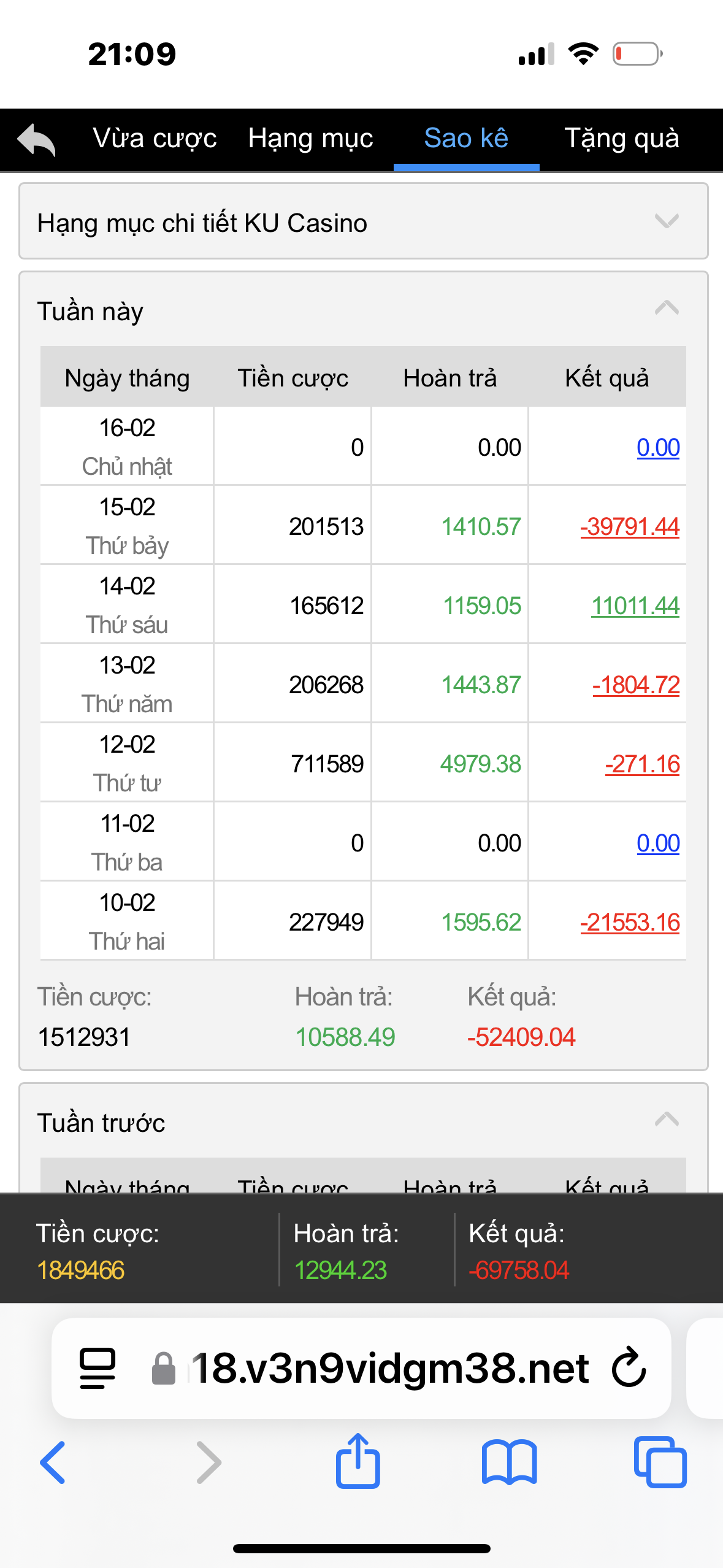Screen dimensions: 723x1568
Task: Tap the Safari page reload icon
Action: click(x=629, y=1367)
